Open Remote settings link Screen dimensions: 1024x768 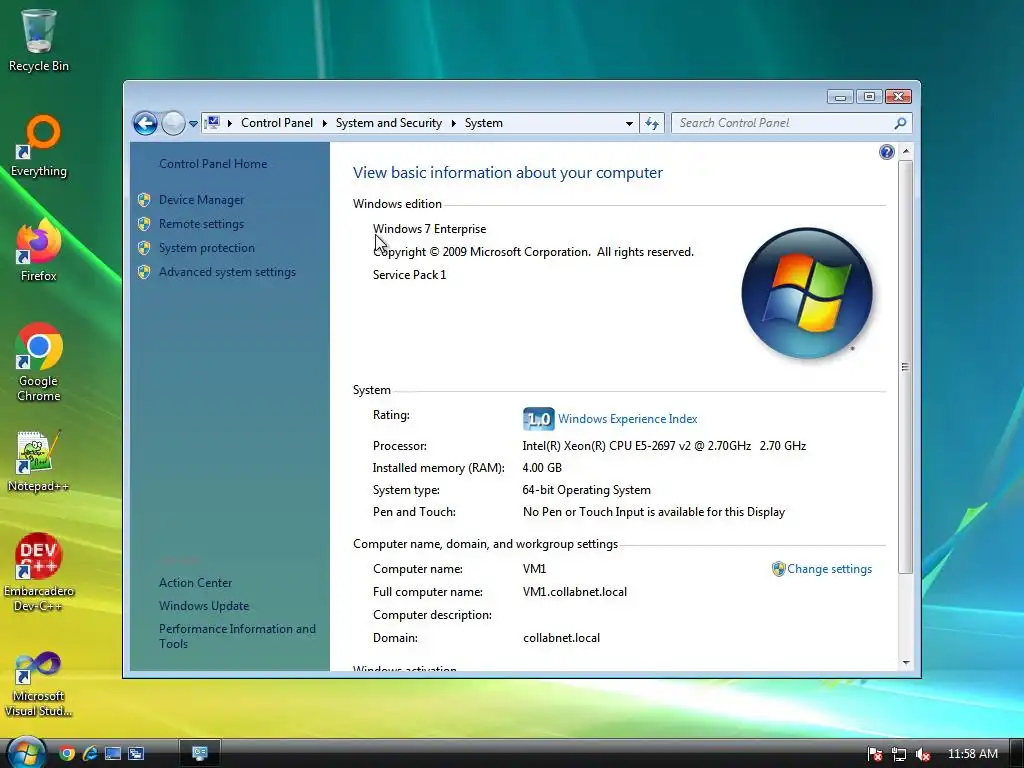tap(201, 224)
